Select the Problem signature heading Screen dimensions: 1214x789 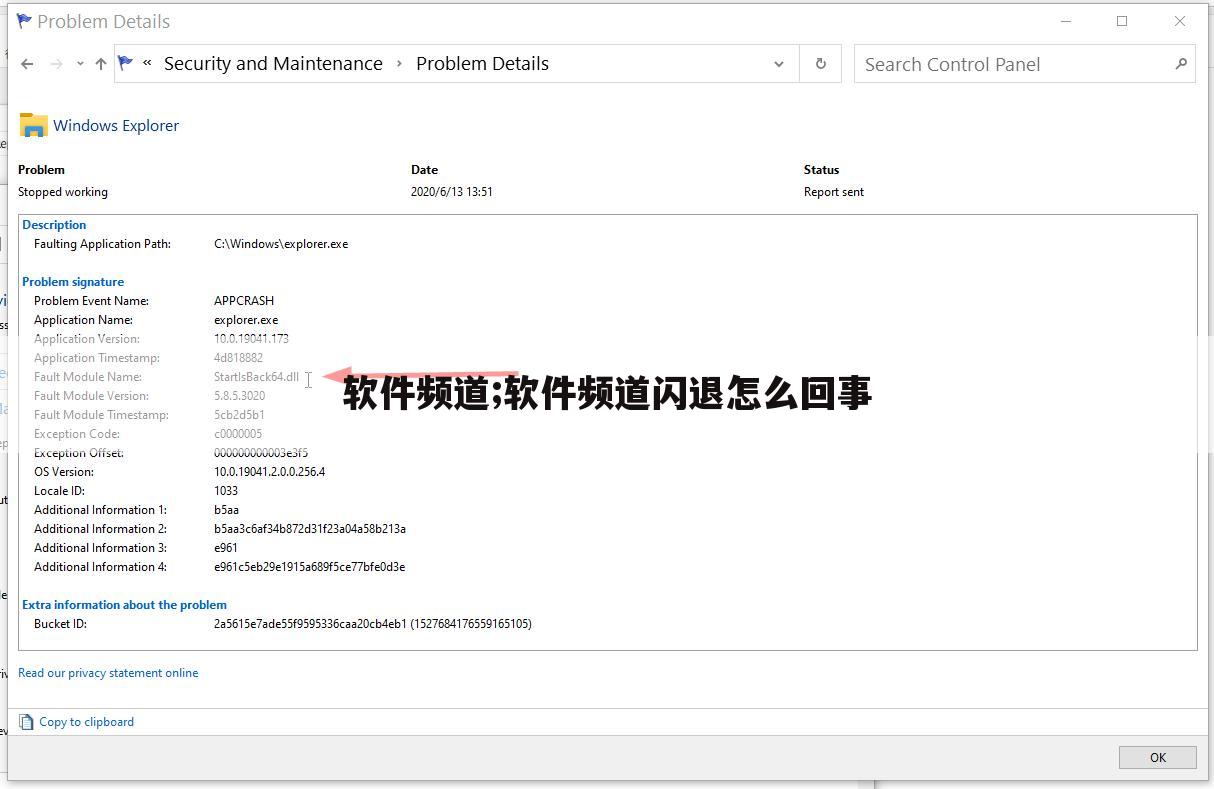pos(73,282)
